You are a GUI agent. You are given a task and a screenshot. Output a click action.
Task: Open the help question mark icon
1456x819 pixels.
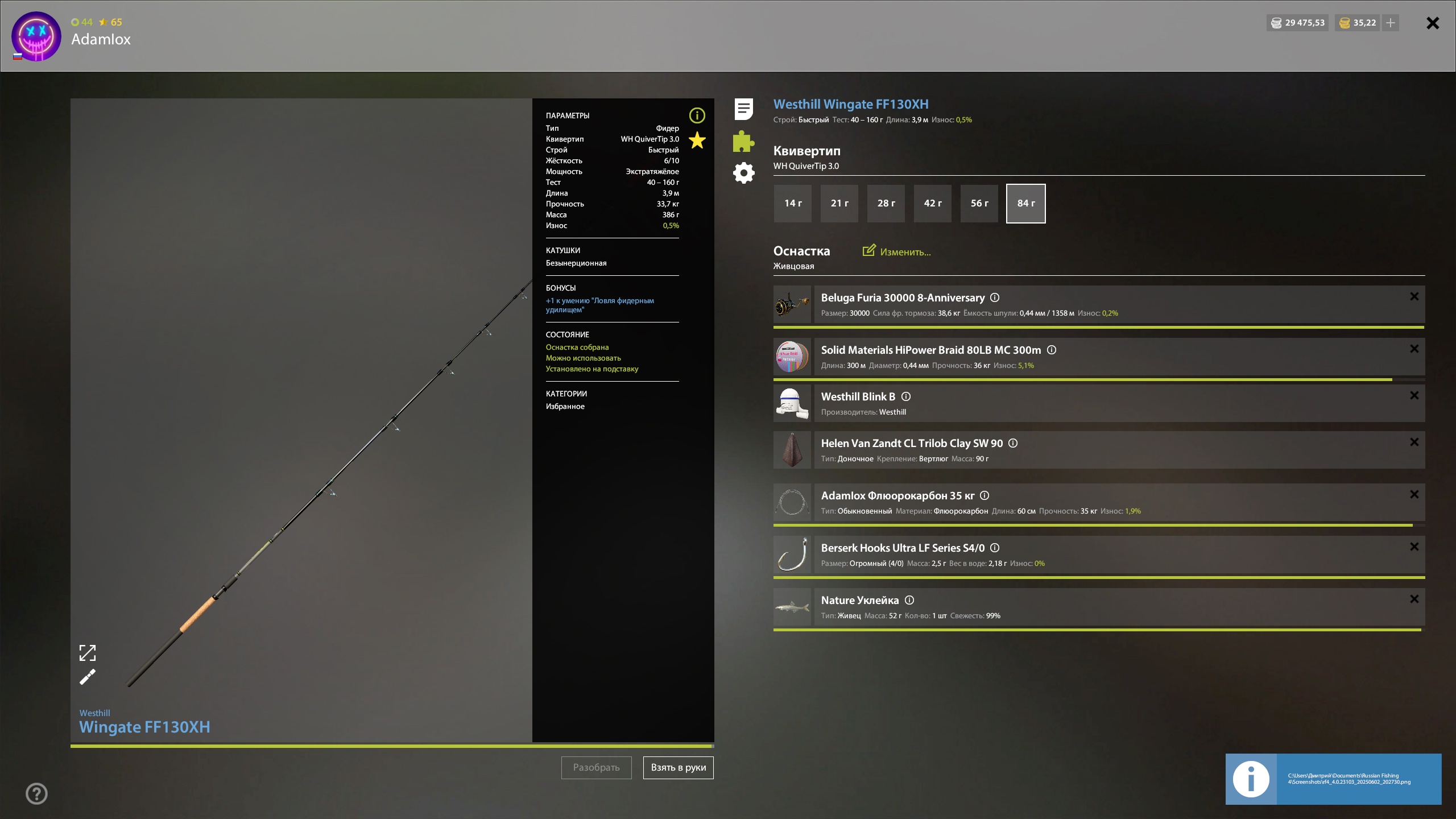(36, 793)
